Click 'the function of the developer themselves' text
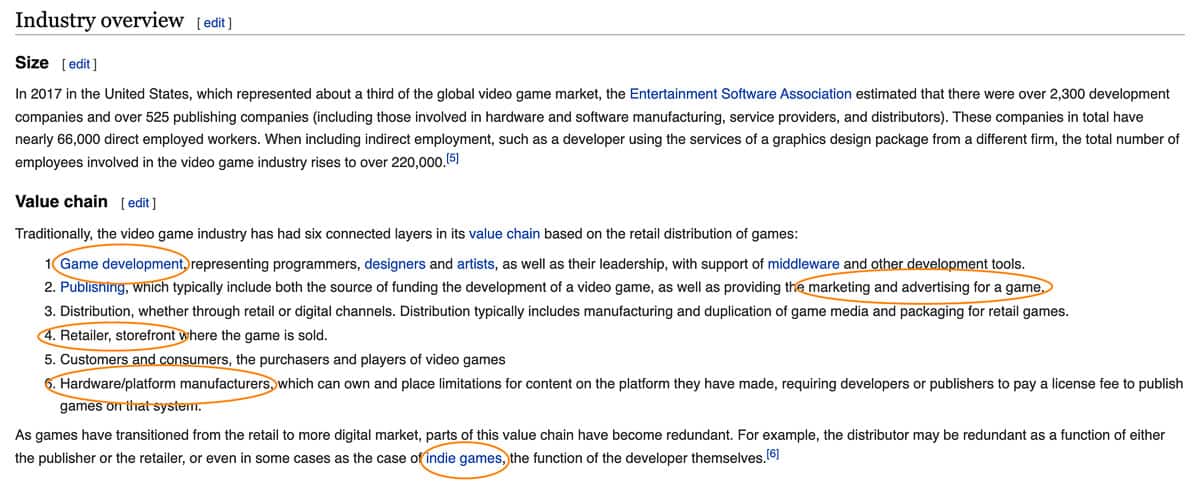 pyautogui.click(x=636, y=459)
